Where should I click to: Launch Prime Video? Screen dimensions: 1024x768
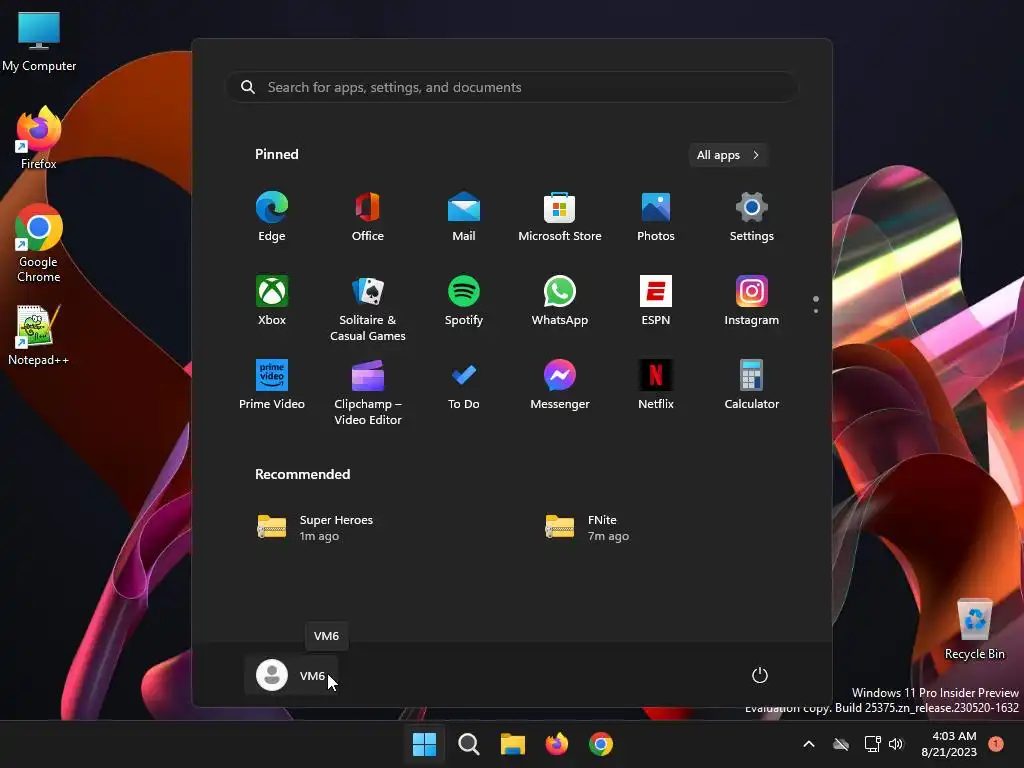pos(272,385)
